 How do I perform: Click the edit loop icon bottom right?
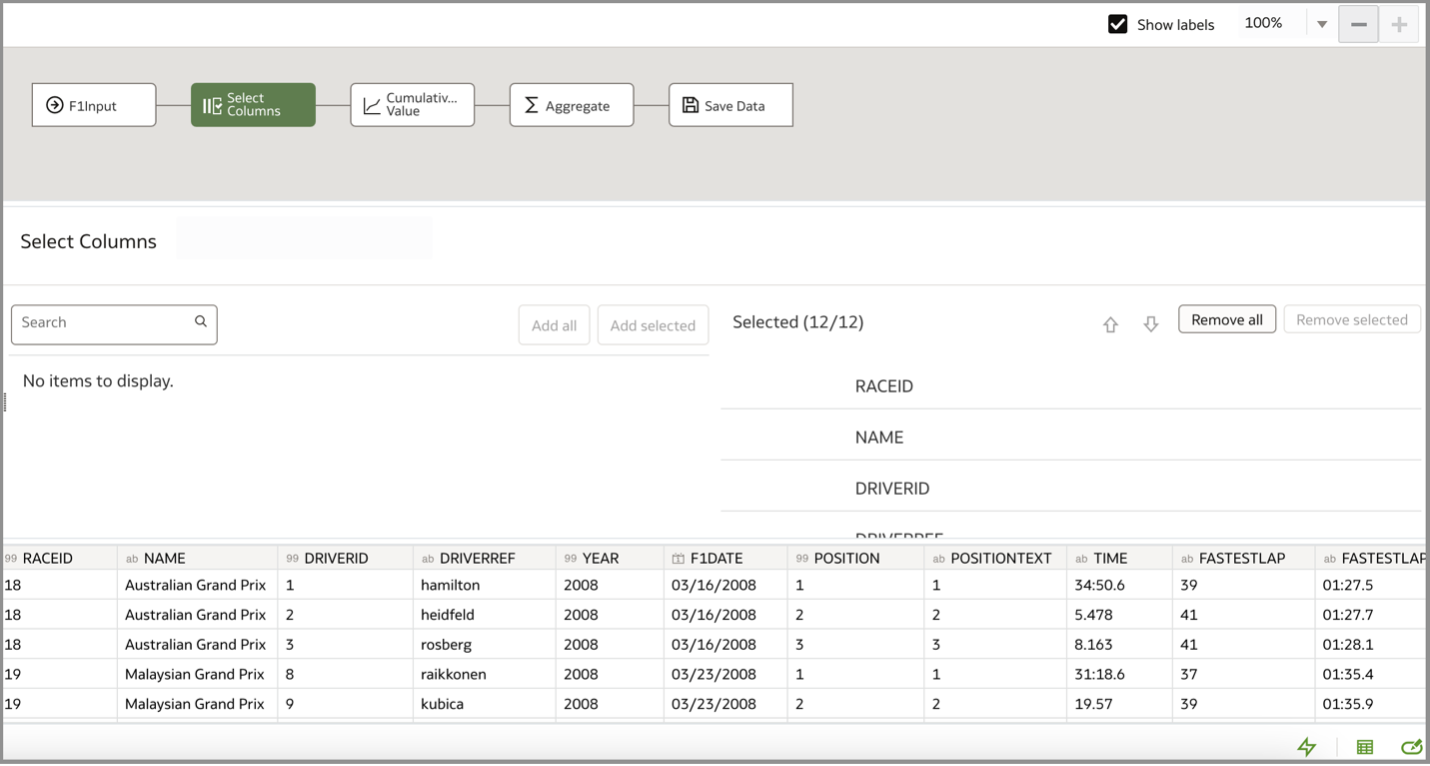point(1411,747)
